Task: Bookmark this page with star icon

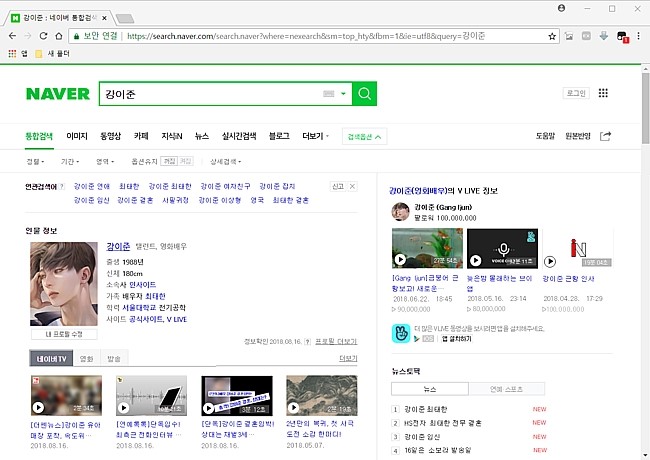Action: [552, 36]
